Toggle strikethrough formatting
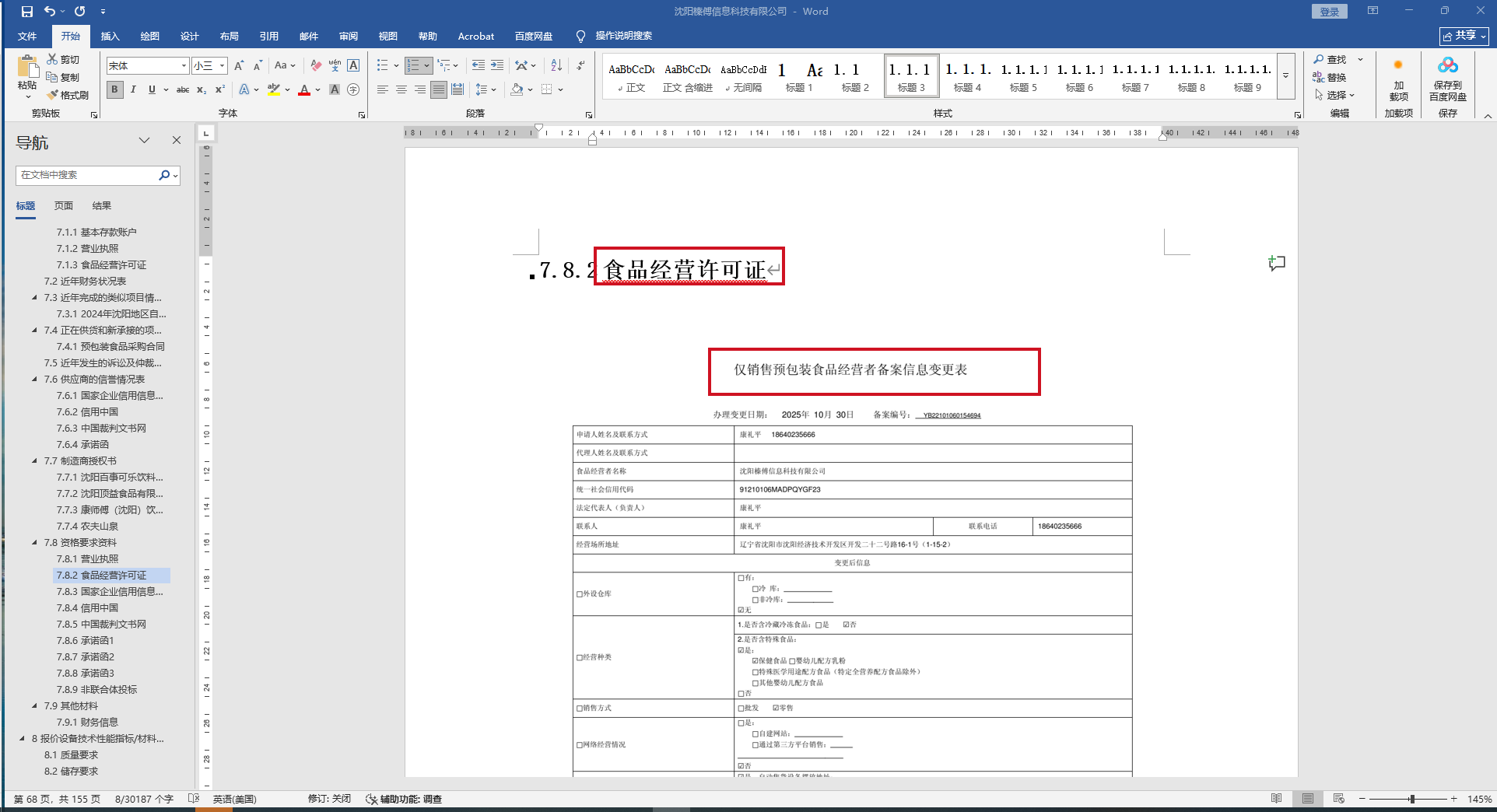This screenshot has width=1497, height=812. point(183,89)
